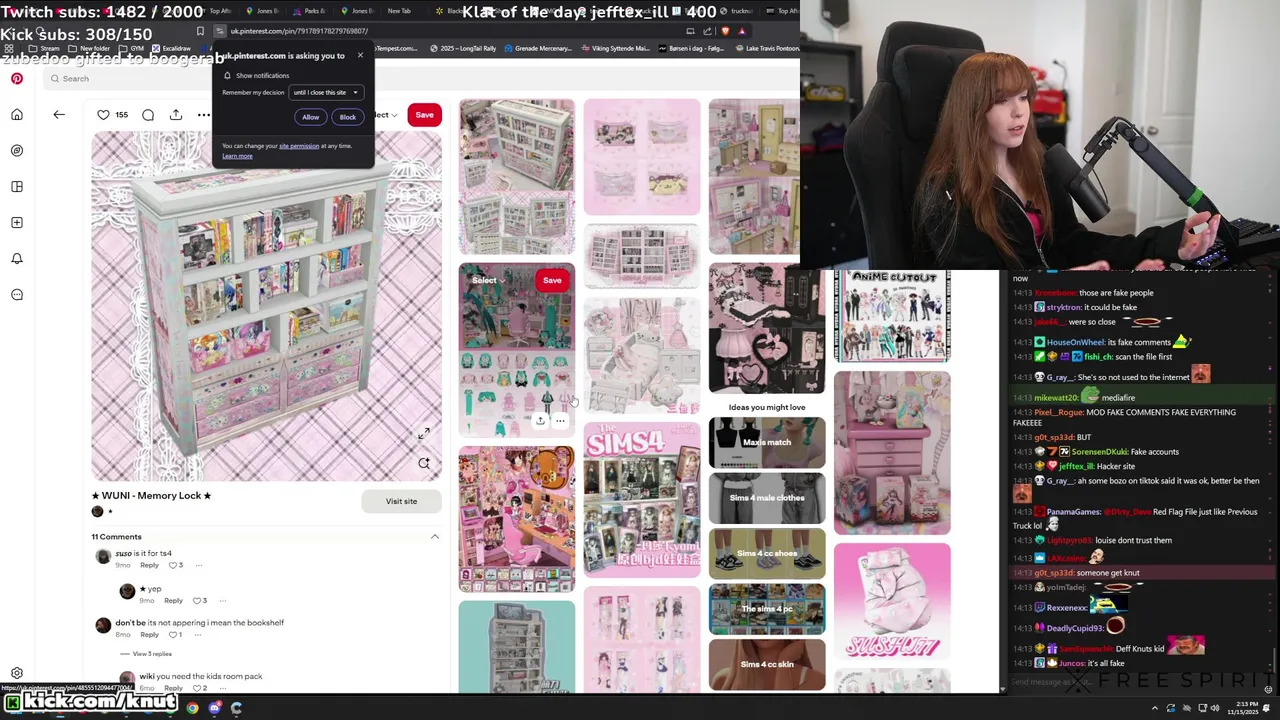1280x720 pixels.
Task: Click the Pinterest logo in the sidebar
Action: 17,79
